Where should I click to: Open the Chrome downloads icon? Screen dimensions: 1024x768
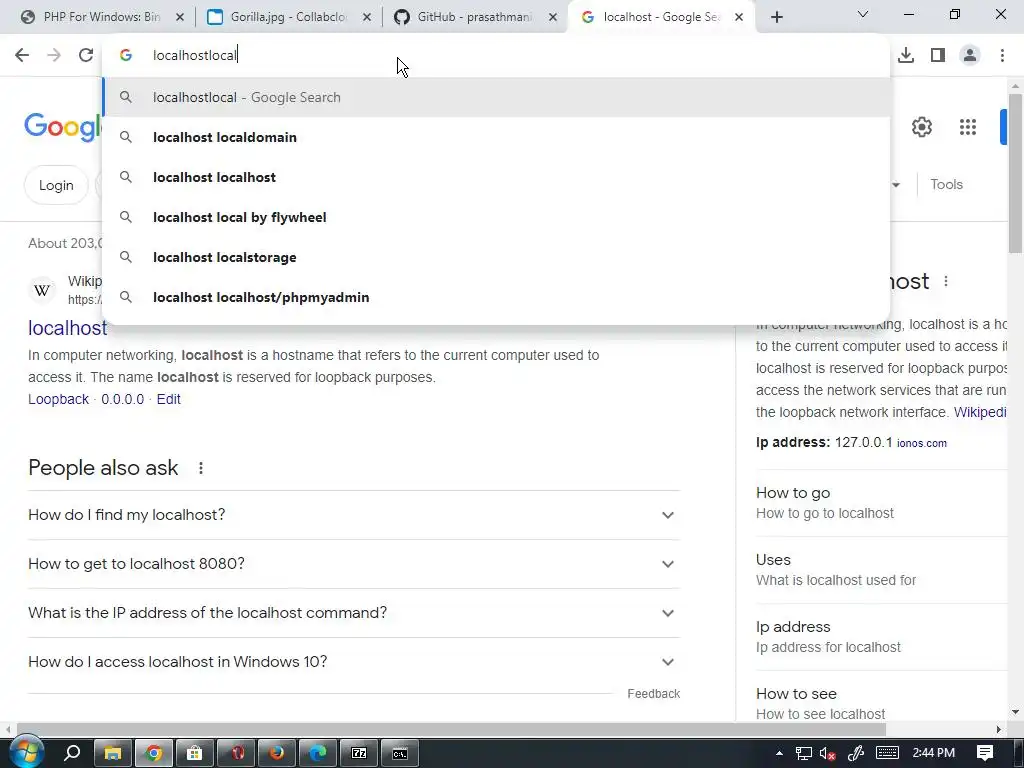(x=906, y=55)
